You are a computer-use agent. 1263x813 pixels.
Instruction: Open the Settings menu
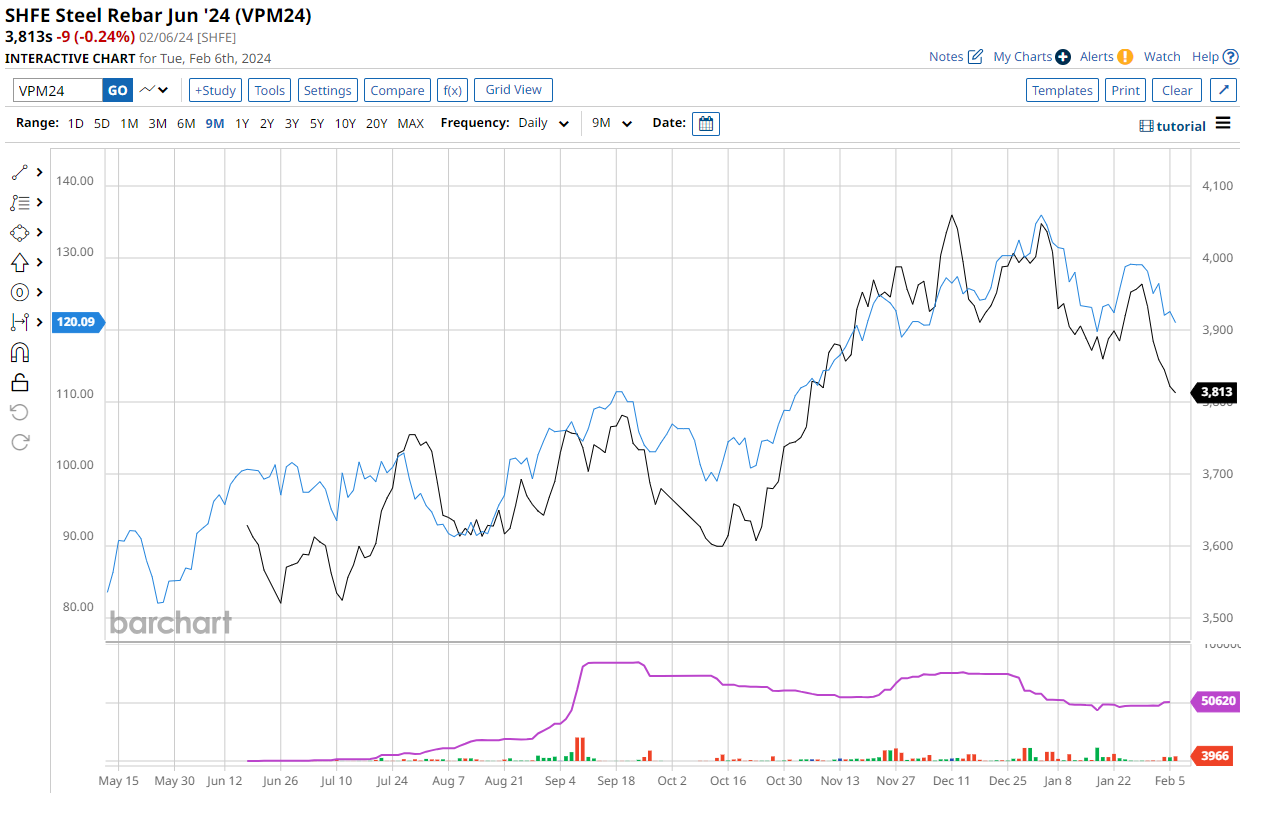(328, 90)
